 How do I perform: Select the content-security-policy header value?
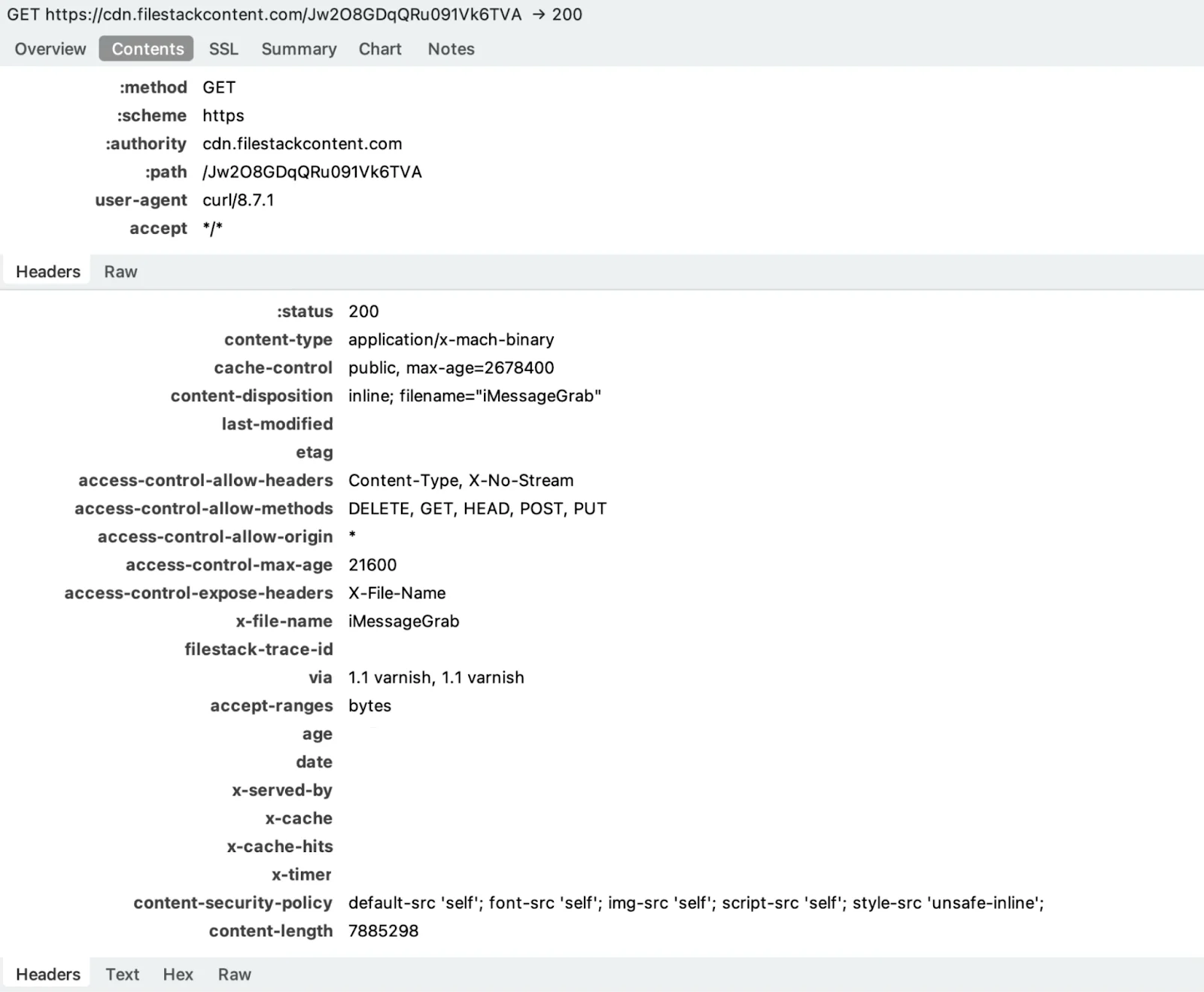tap(695, 902)
